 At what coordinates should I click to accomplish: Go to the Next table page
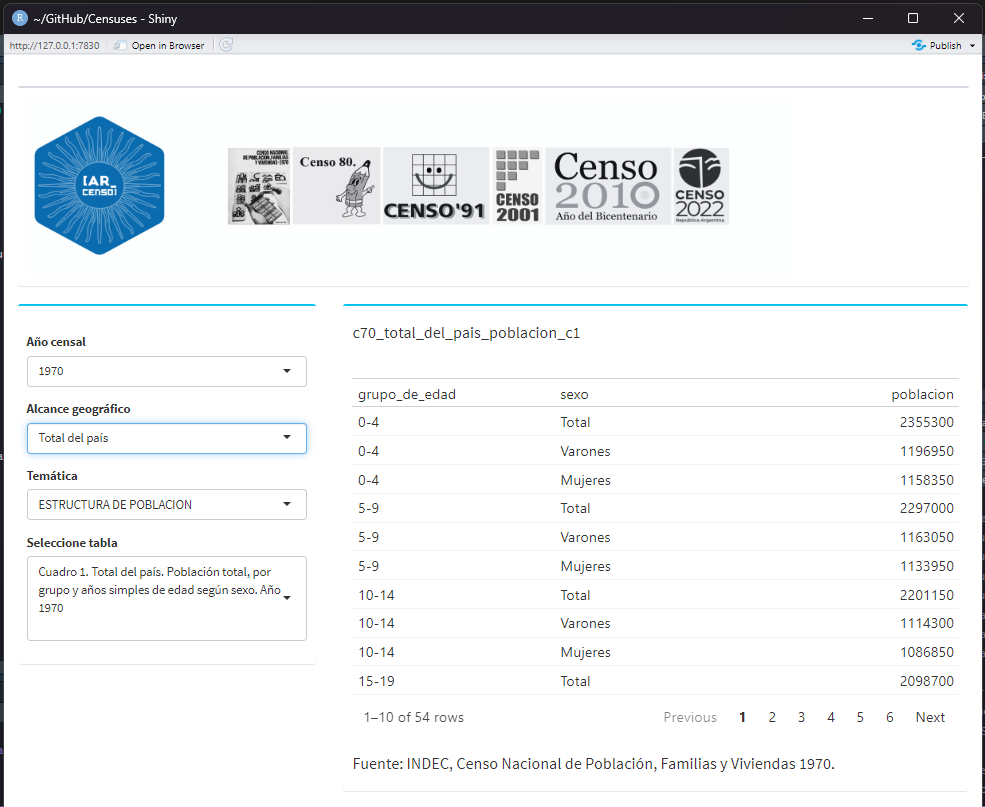pyautogui.click(x=930, y=717)
